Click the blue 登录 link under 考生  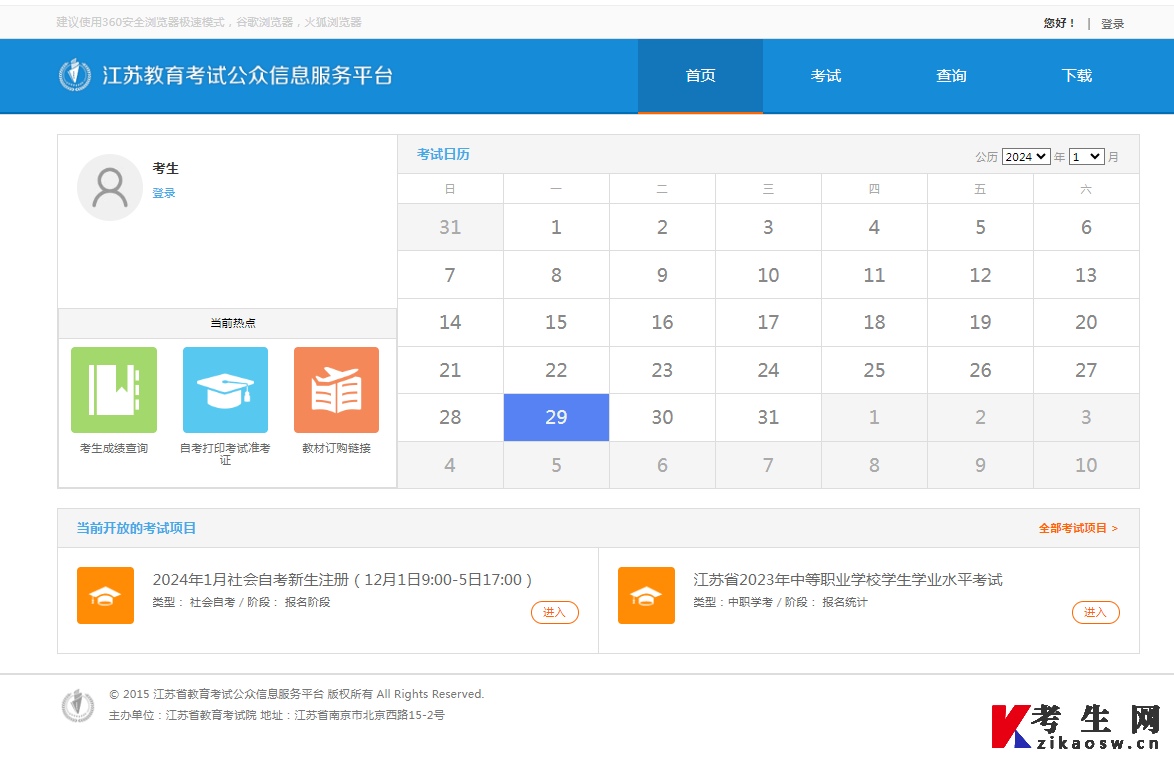tap(164, 193)
